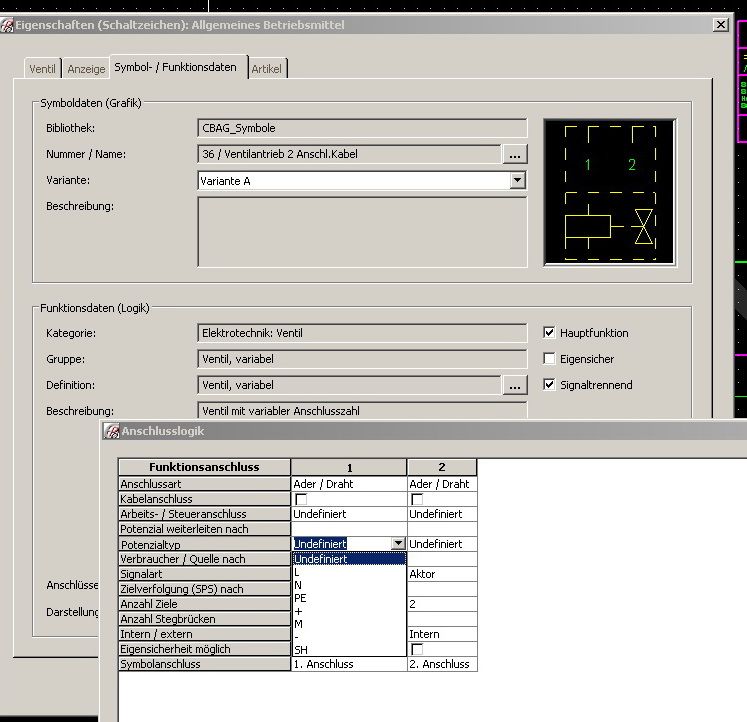Open definition browser next to Definition field

click(x=515, y=385)
